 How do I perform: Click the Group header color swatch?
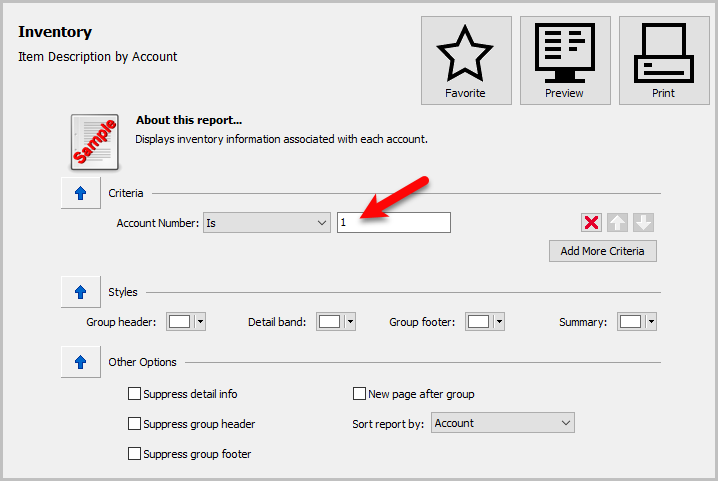[180, 322]
